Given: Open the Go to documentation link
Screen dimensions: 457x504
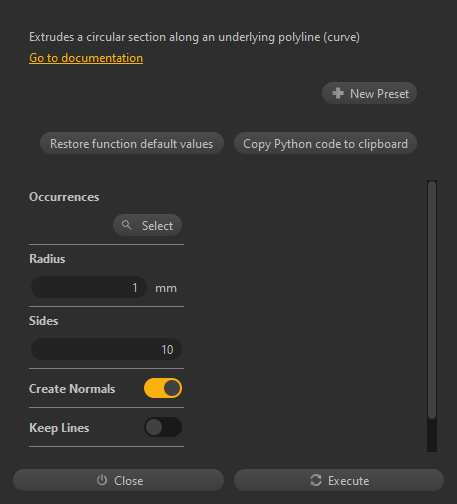Looking at the screenshot, I should (x=86, y=58).
